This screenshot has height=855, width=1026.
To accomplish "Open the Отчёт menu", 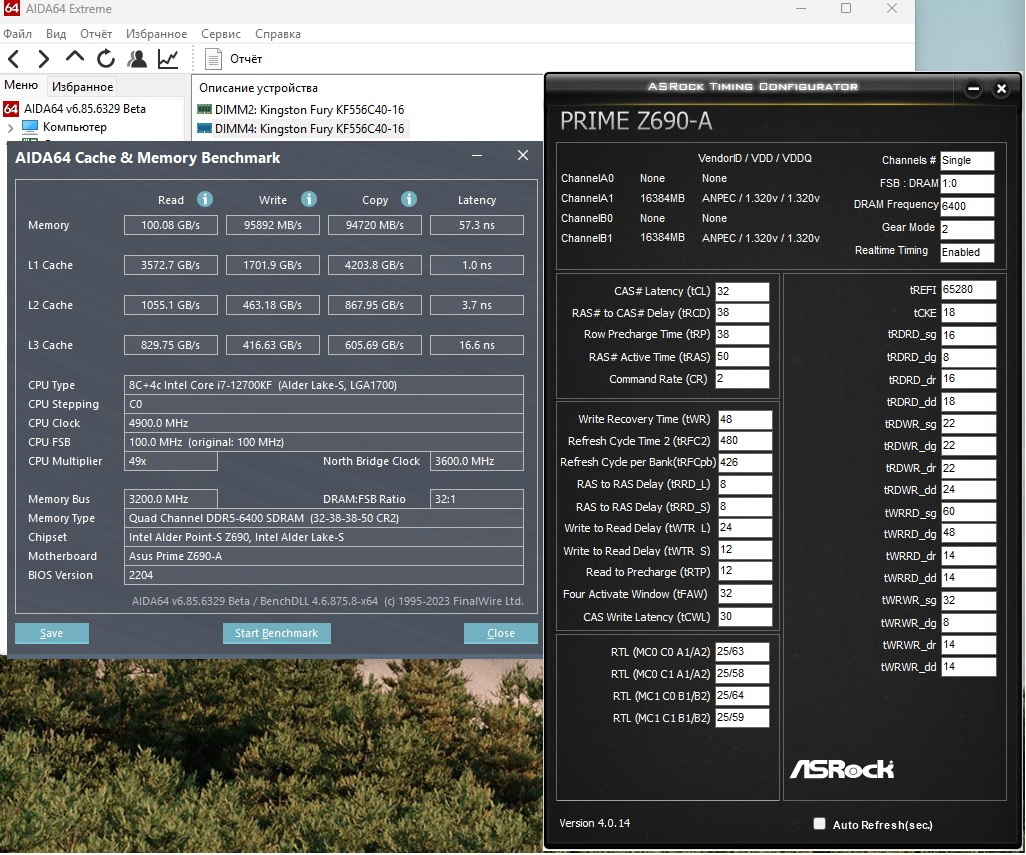I will [96, 33].
